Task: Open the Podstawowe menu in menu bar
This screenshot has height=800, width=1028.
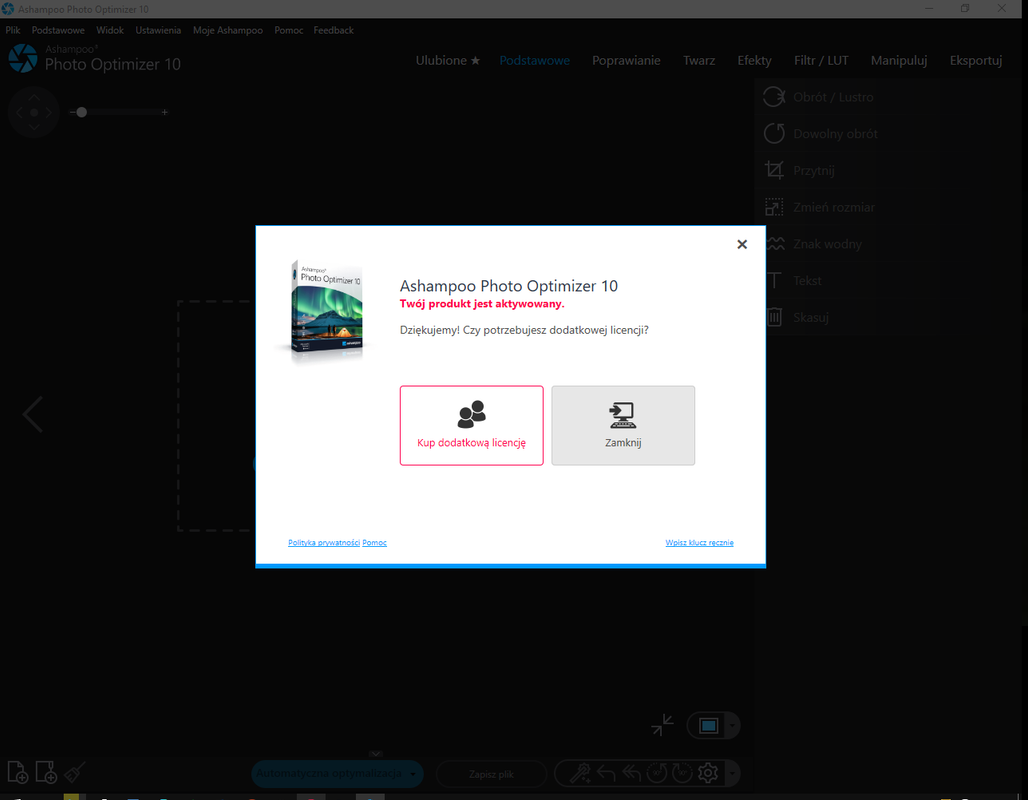Action: pyautogui.click(x=58, y=30)
